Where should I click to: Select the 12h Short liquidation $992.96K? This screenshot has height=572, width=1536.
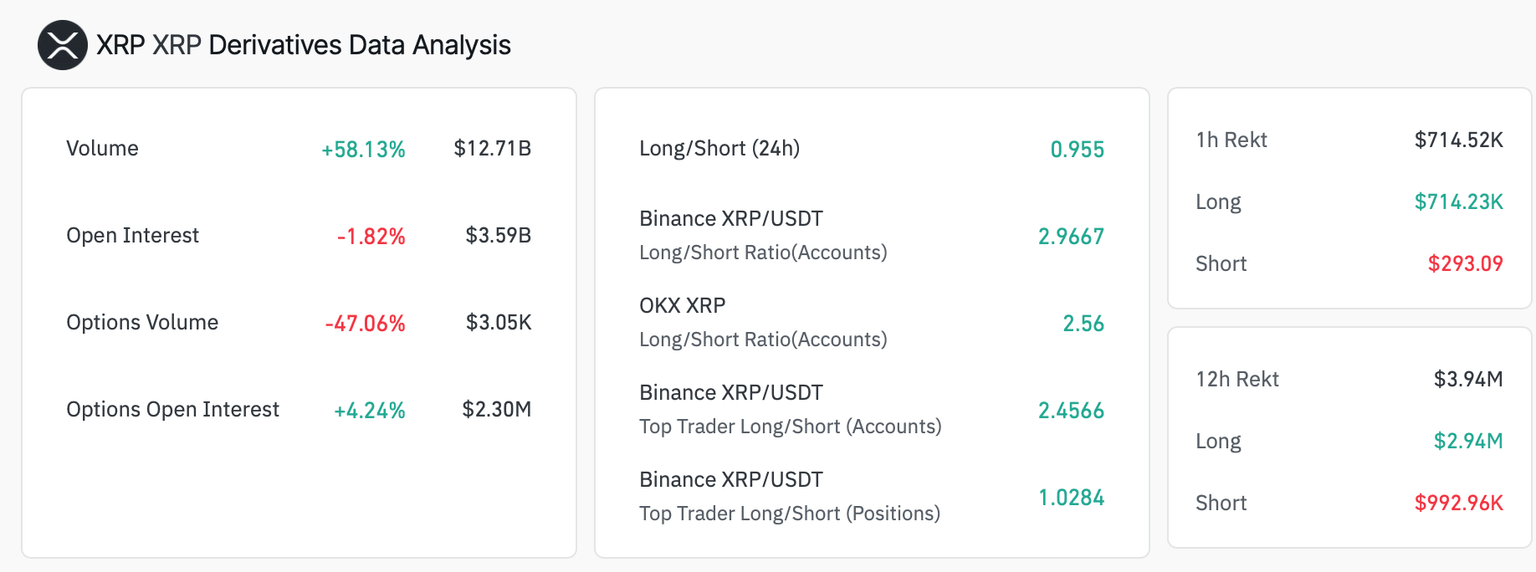(1458, 503)
